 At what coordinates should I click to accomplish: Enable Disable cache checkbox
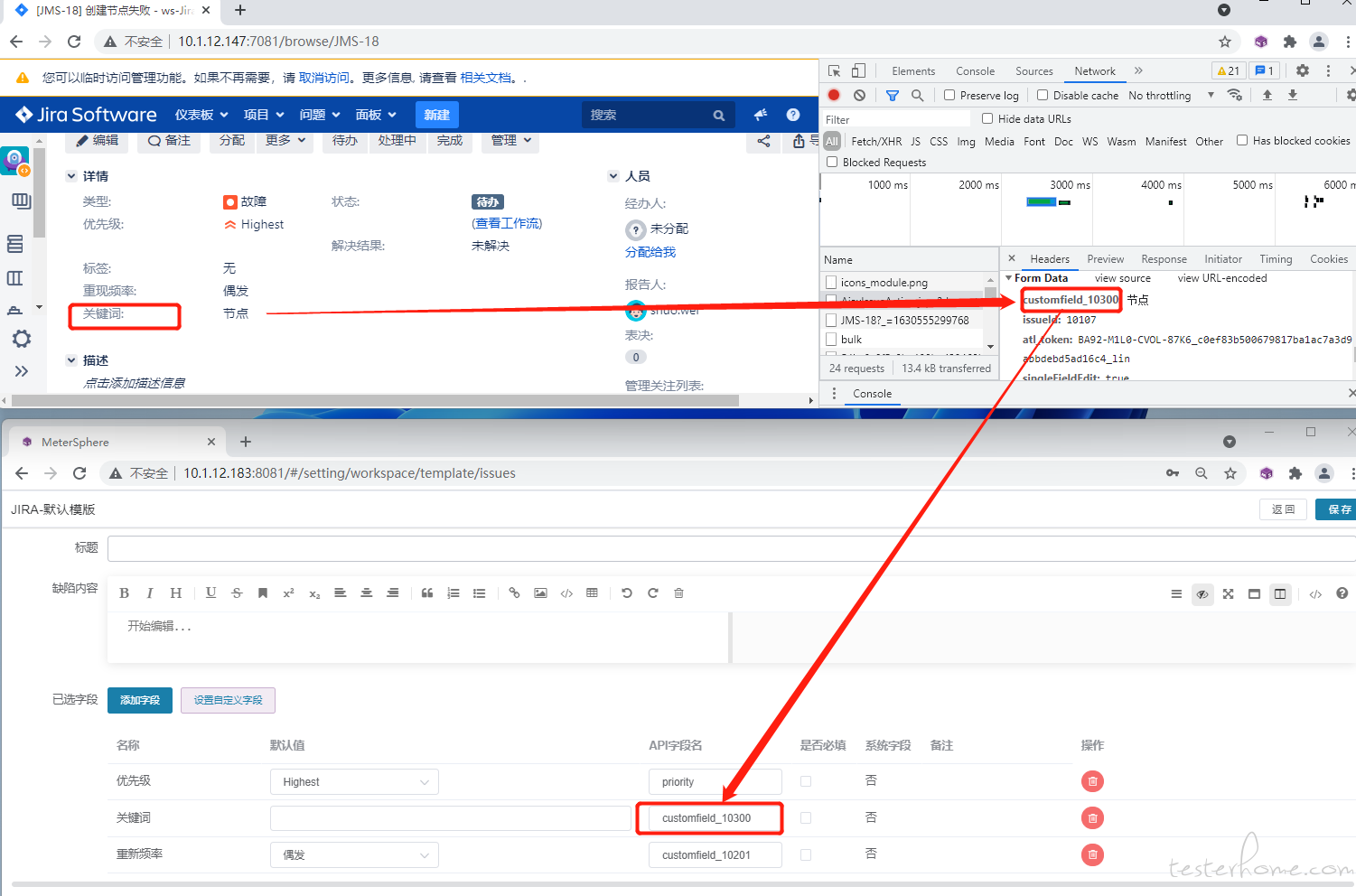coord(1043,95)
